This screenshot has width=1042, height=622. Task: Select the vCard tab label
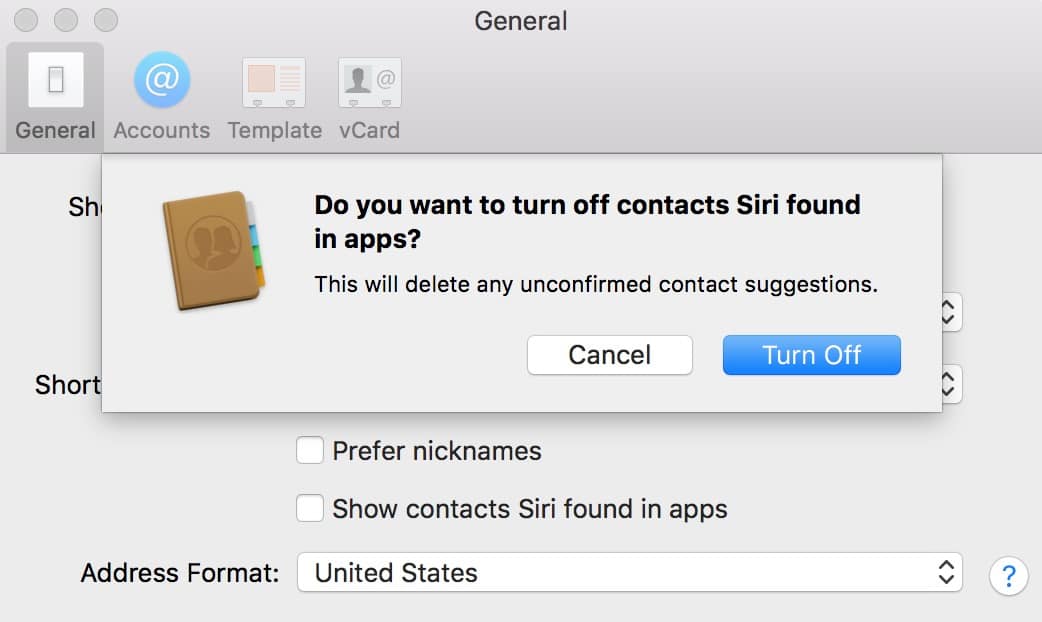(x=370, y=130)
